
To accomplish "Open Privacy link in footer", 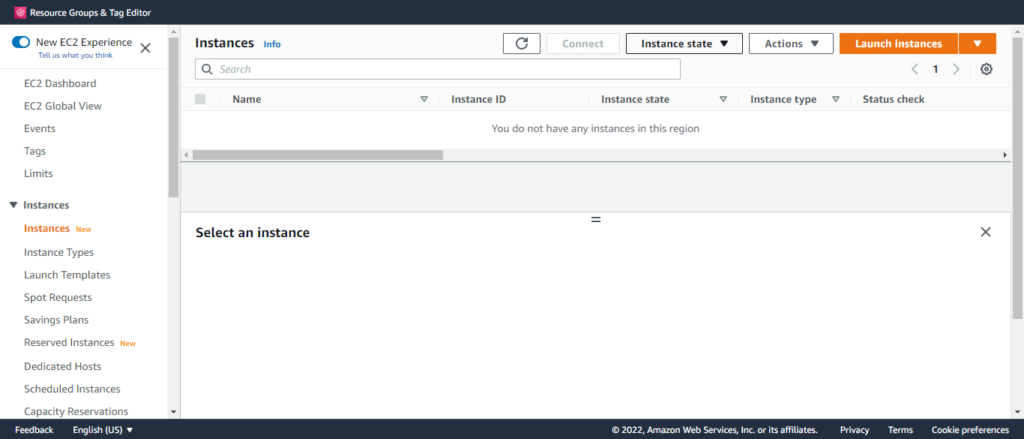I will pyautogui.click(x=854, y=430).
